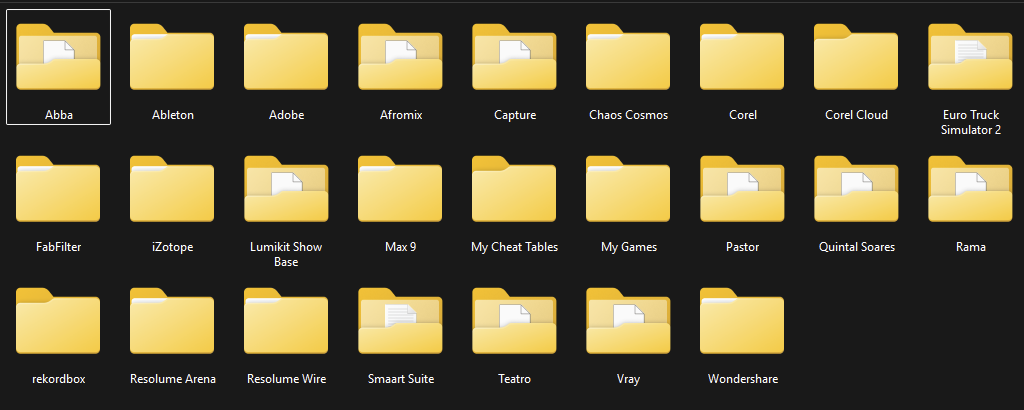Select the Abba folder icon
The width and height of the screenshot is (1024, 410).
[58, 57]
